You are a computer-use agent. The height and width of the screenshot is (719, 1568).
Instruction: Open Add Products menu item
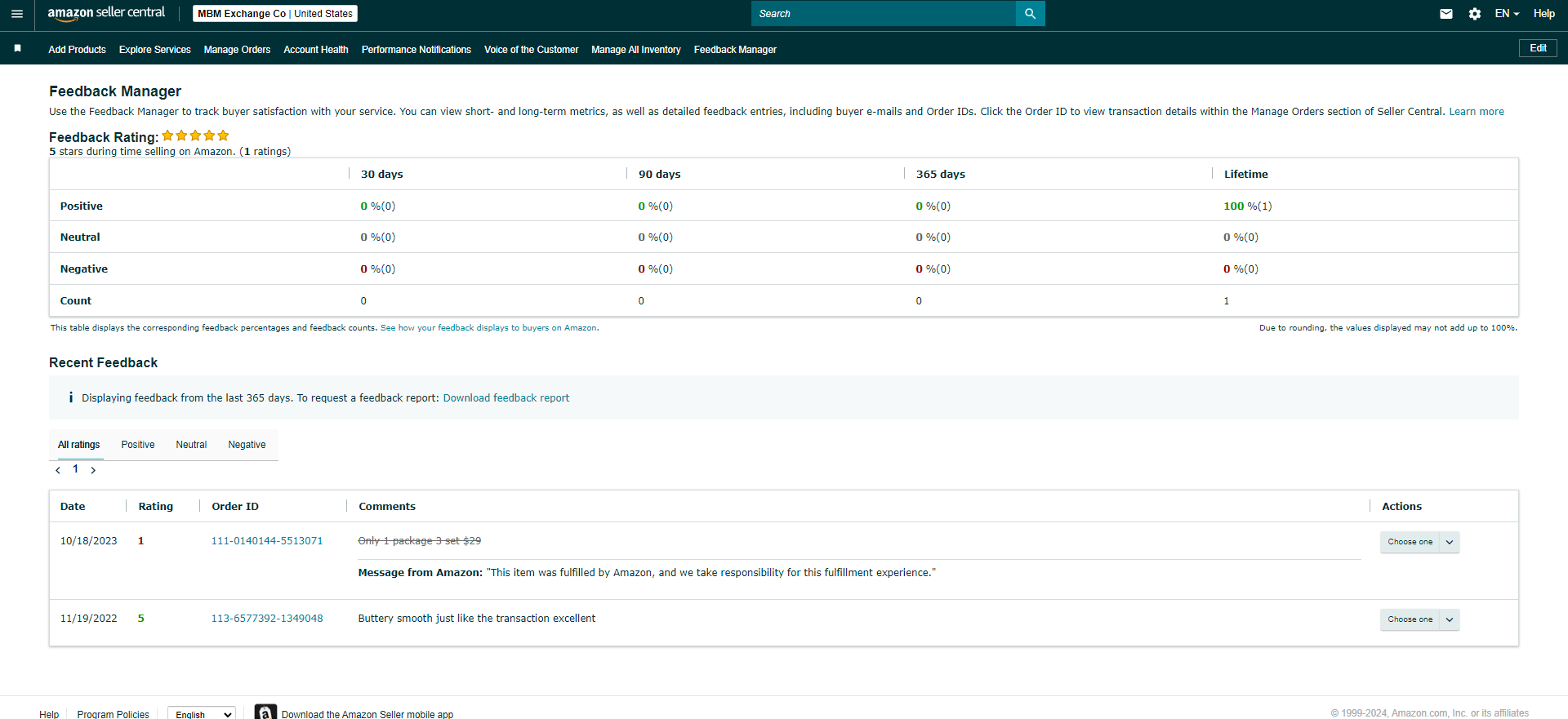(77, 50)
